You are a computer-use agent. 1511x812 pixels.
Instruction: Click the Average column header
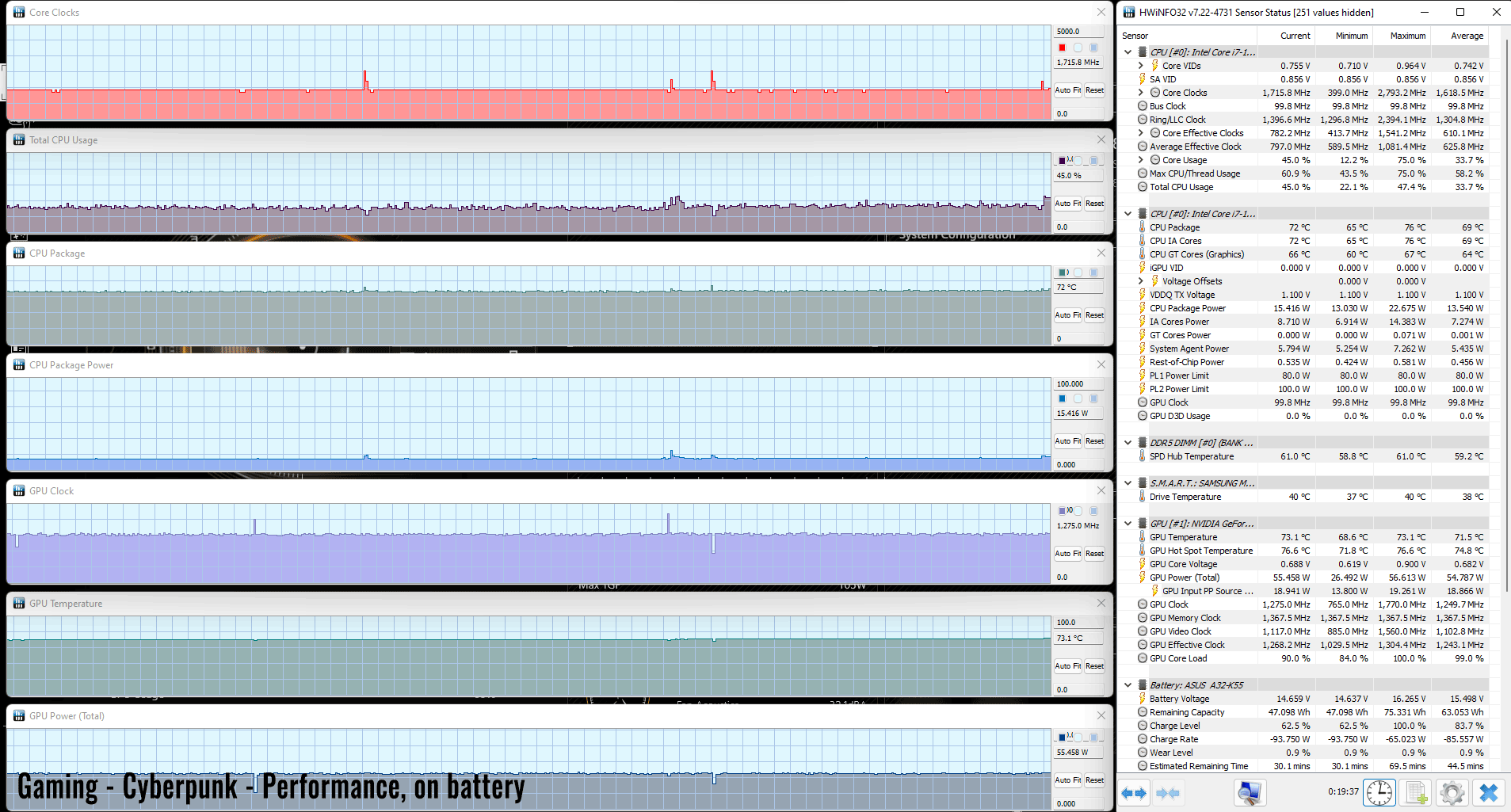point(1459,36)
